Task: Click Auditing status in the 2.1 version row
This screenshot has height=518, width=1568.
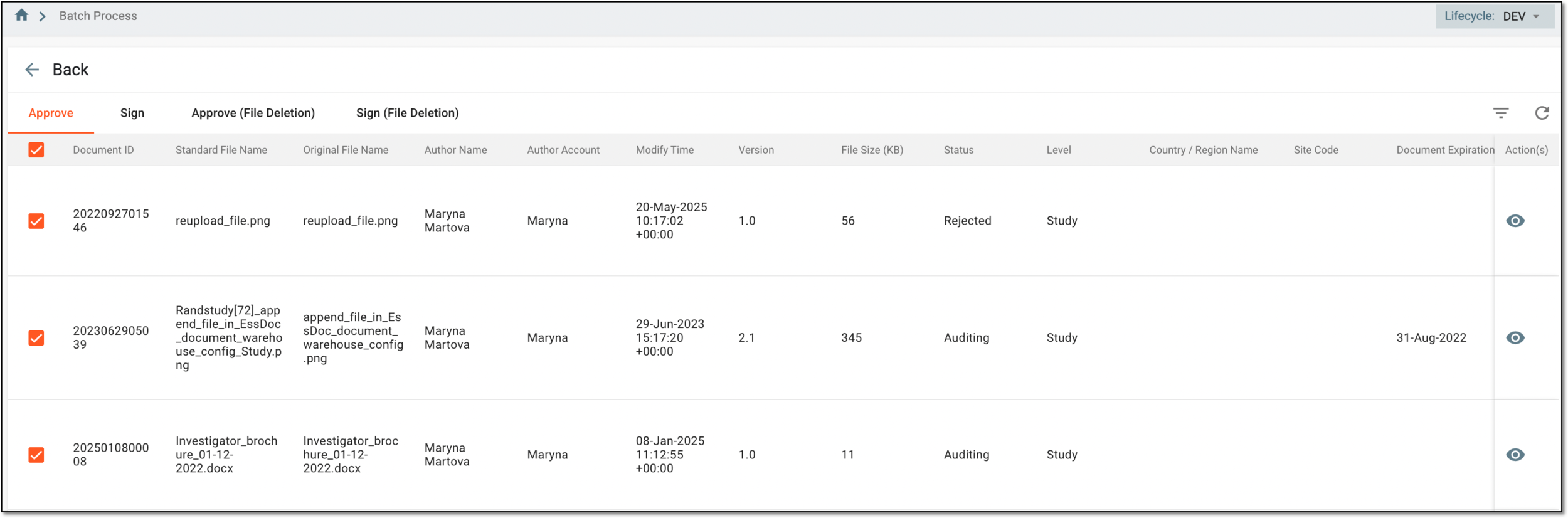Action: (967, 337)
